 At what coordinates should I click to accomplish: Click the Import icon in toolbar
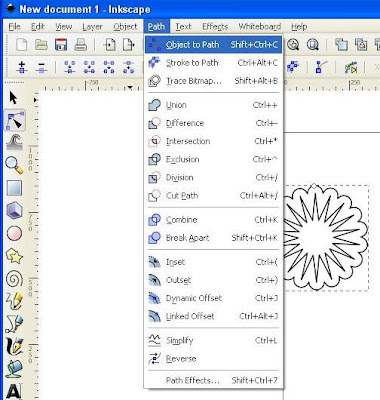point(109,45)
